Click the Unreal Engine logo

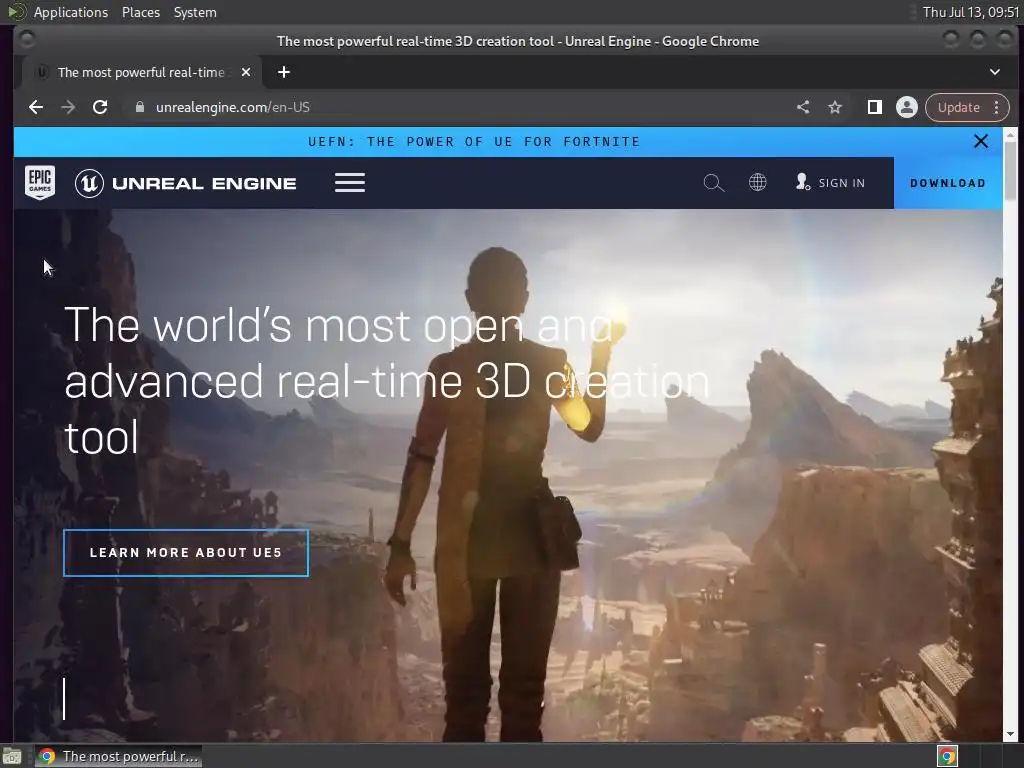click(x=185, y=183)
